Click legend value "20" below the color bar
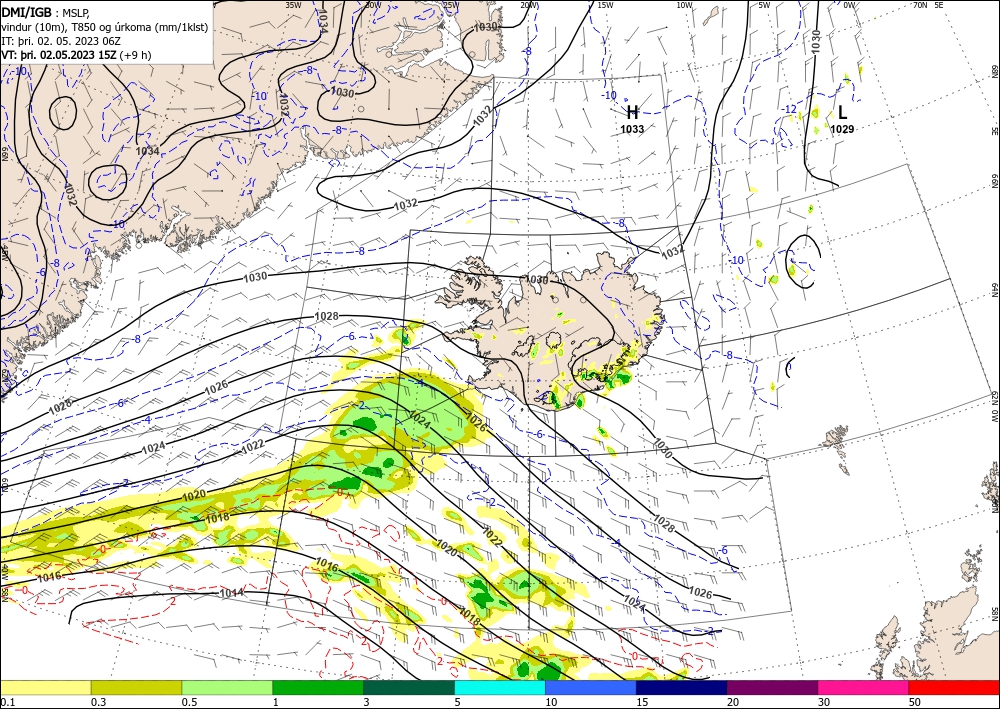This screenshot has height=709, width=1000. point(733,702)
